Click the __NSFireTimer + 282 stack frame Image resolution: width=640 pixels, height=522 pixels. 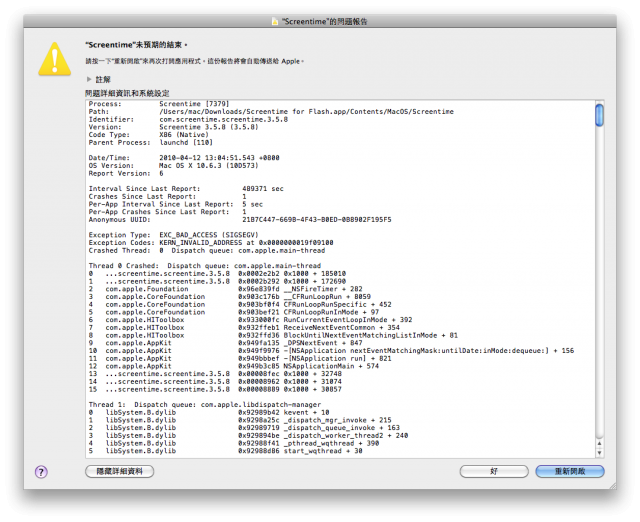coord(225,289)
